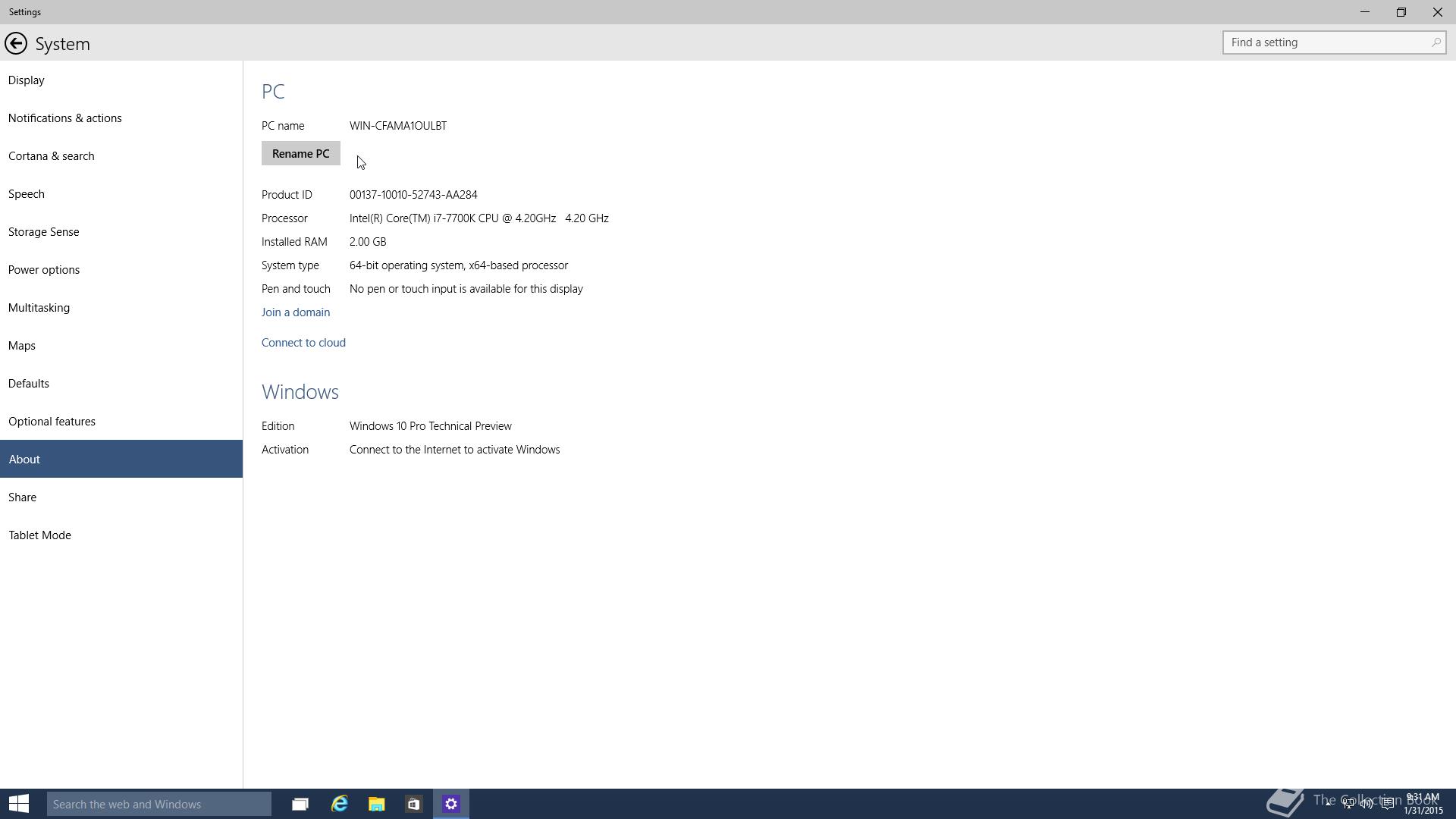Minimize the Settings window
1456x819 pixels.
click(x=1365, y=12)
